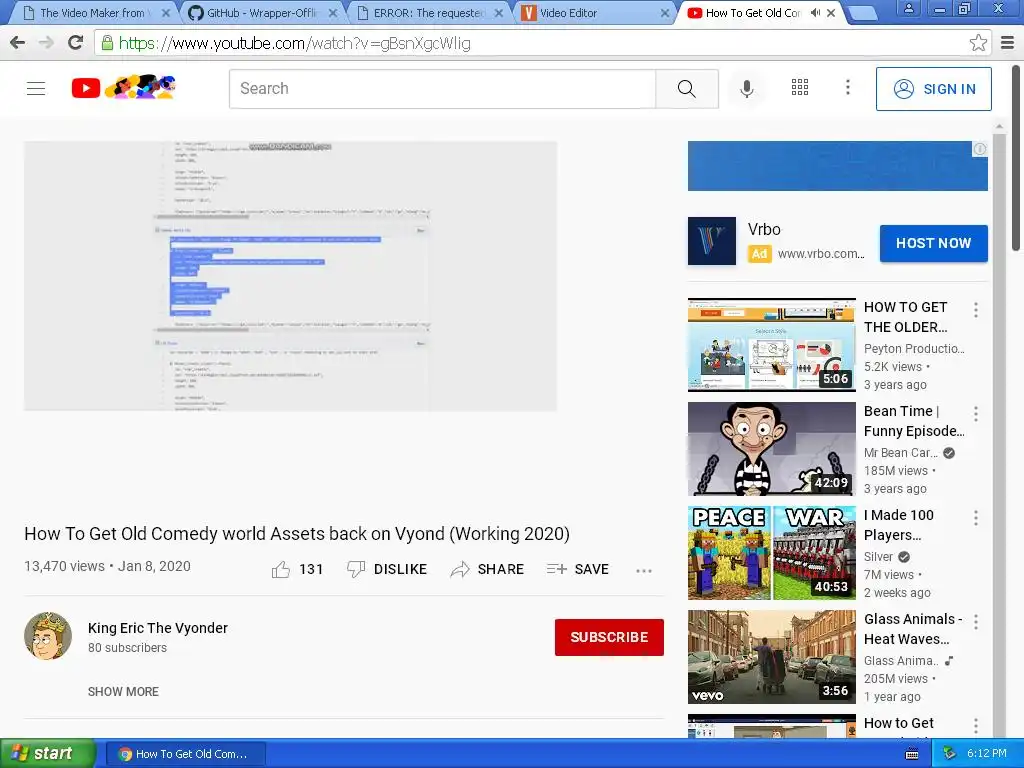Mute the tab using speaker icon
Screen dimensions: 1024x768
click(815, 12)
